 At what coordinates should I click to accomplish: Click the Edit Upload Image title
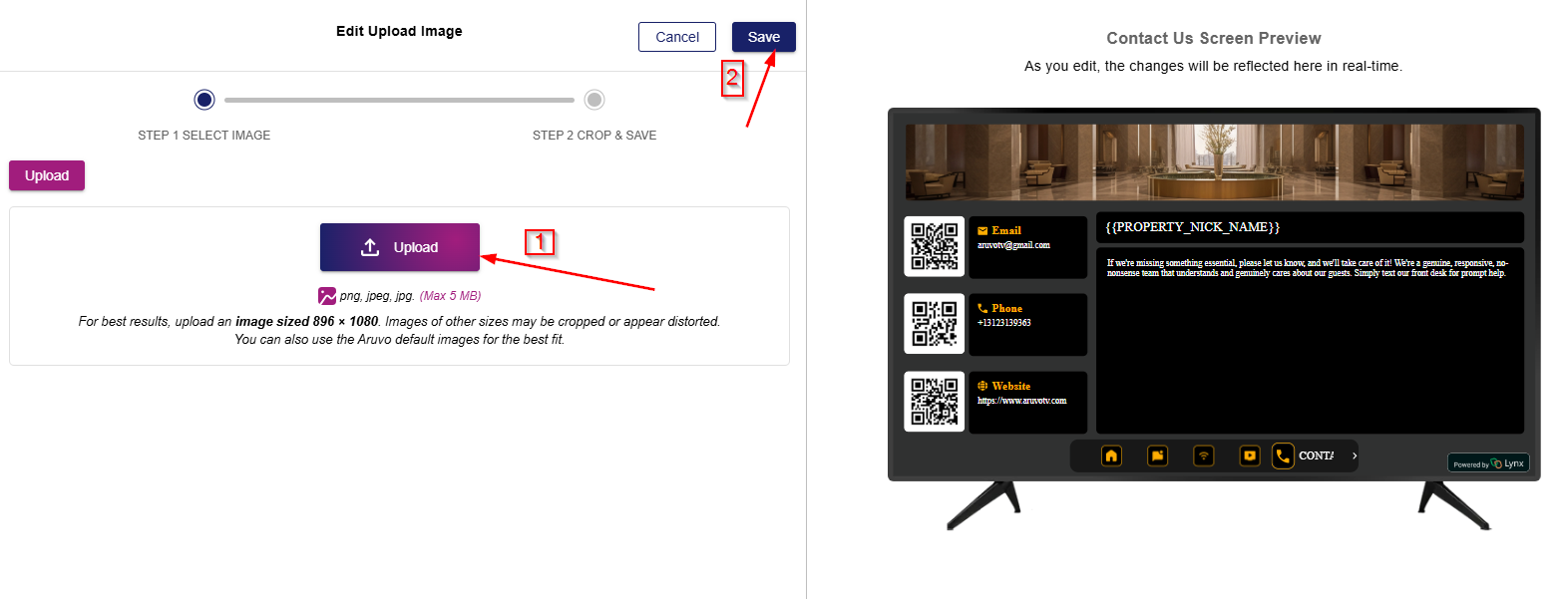tap(399, 31)
